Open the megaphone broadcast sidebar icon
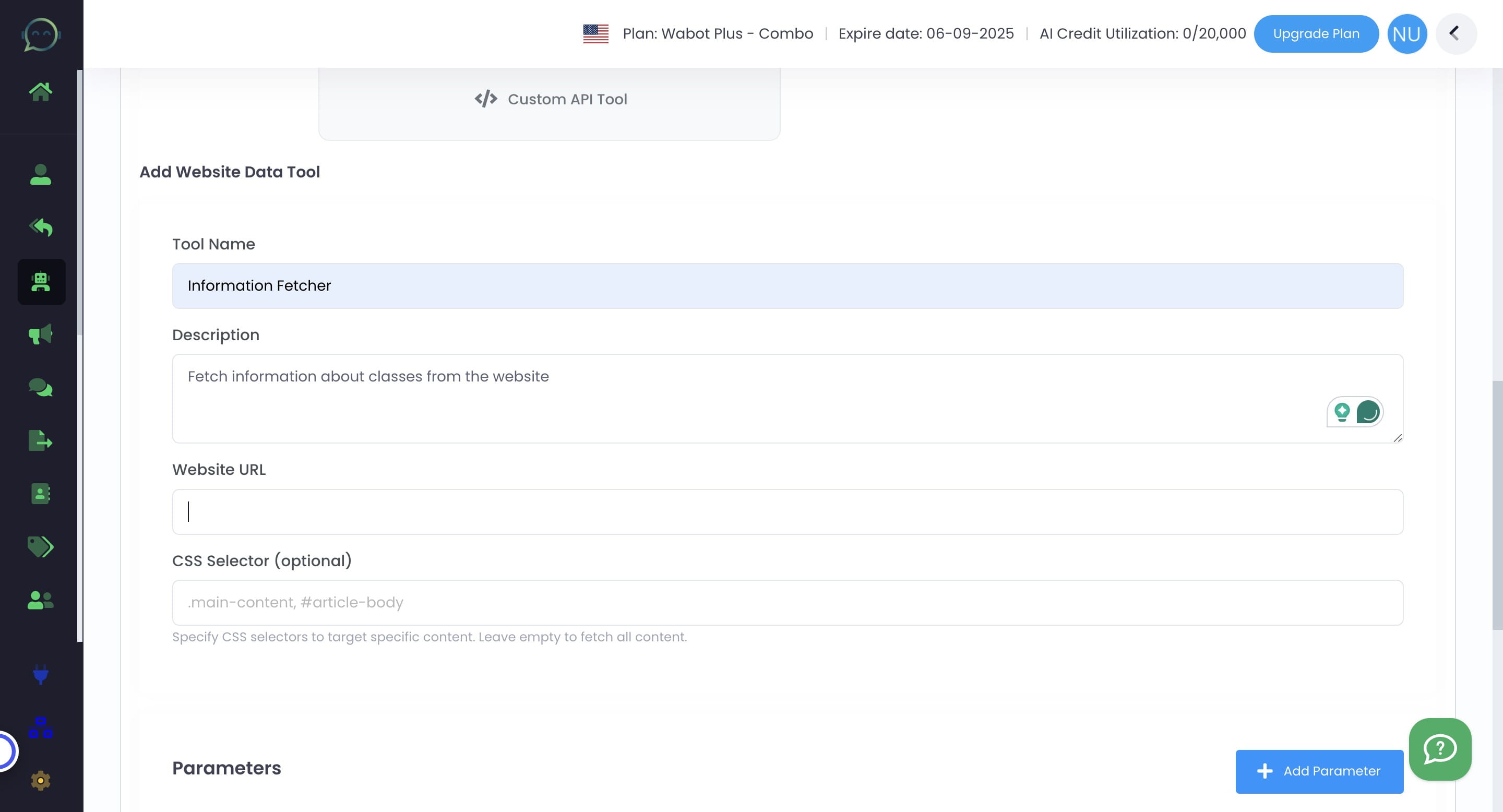Viewport: 1503px width, 812px height. [40, 335]
